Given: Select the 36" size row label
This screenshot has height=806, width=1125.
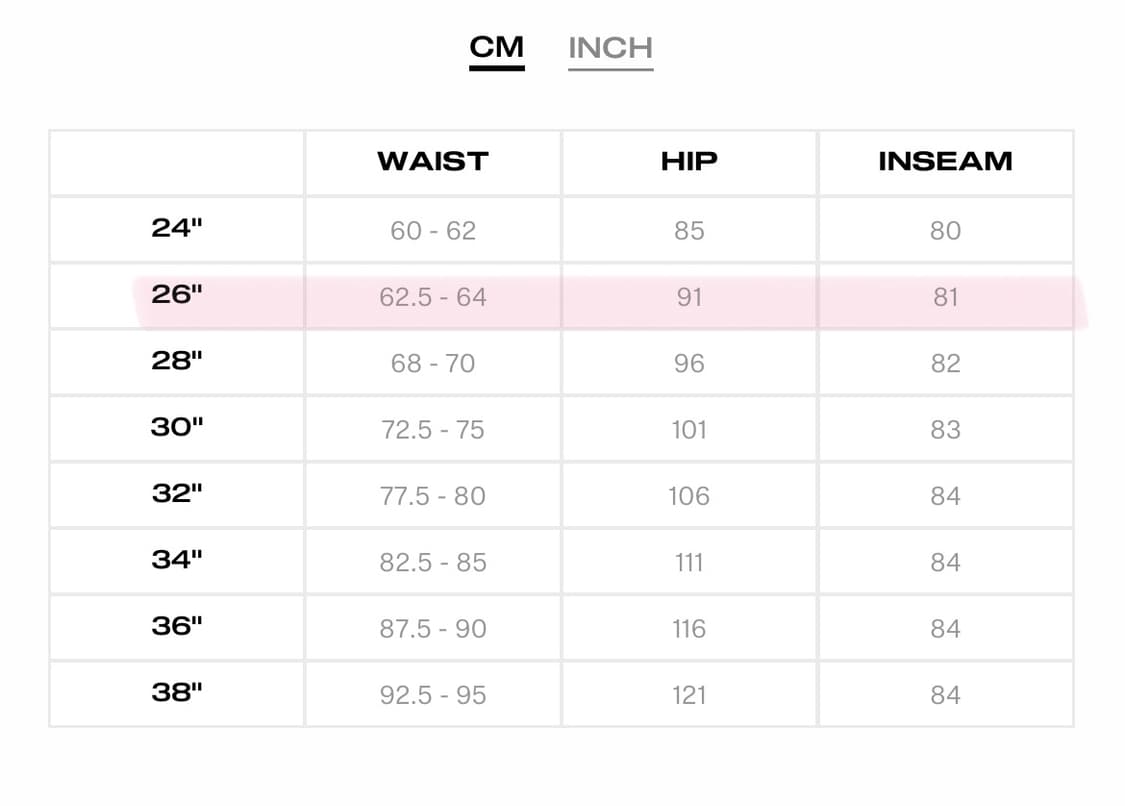Looking at the screenshot, I should 176,627.
